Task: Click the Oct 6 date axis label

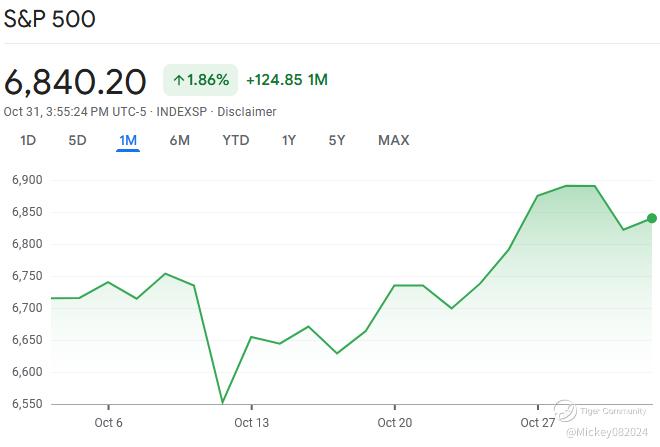Action: (x=108, y=422)
